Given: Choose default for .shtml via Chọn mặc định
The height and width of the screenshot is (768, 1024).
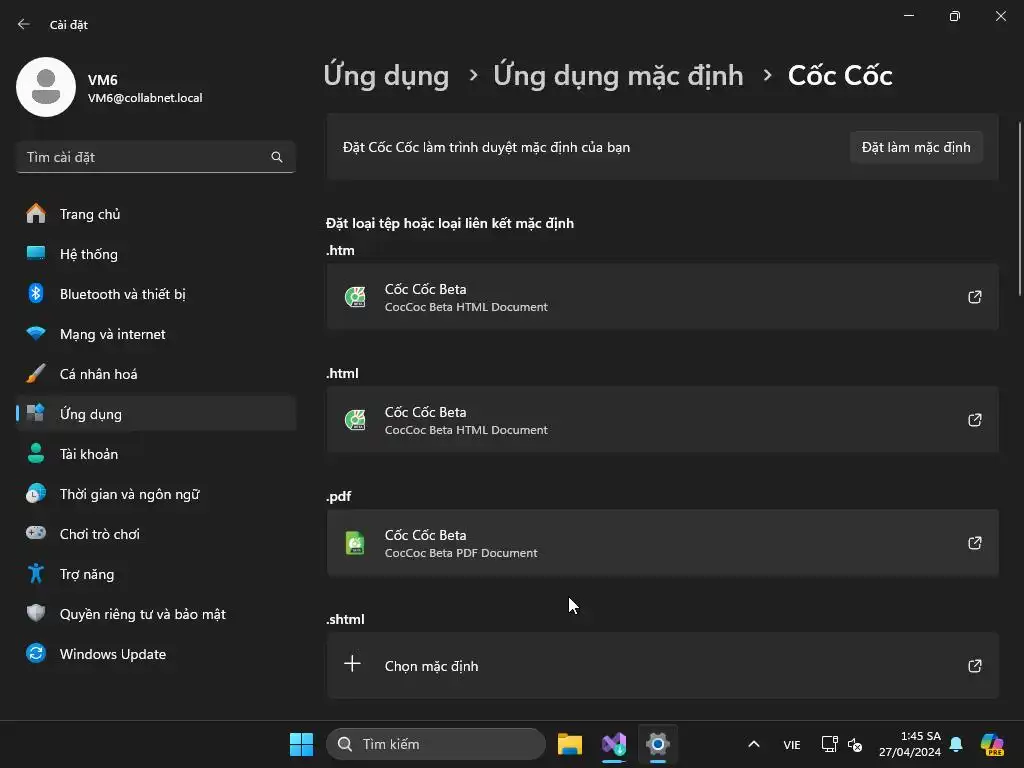Looking at the screenshot, I should (432, 666).
